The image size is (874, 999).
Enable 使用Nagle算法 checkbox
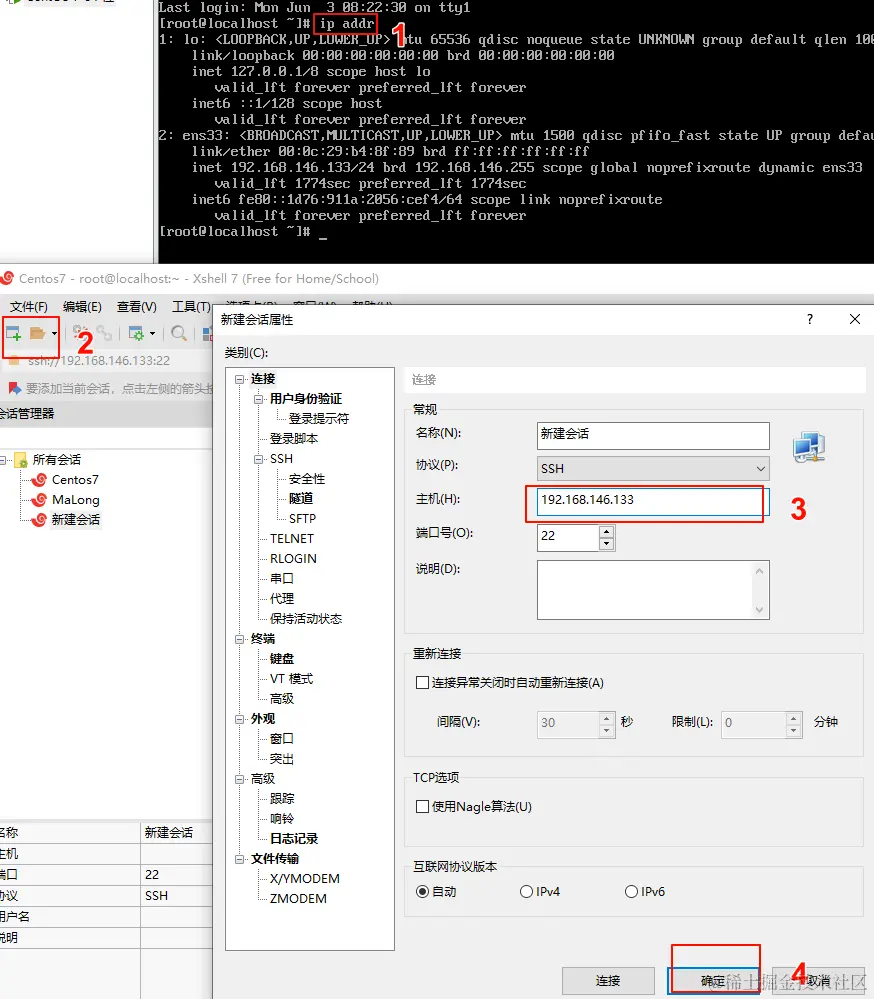[x=422, y=807]
